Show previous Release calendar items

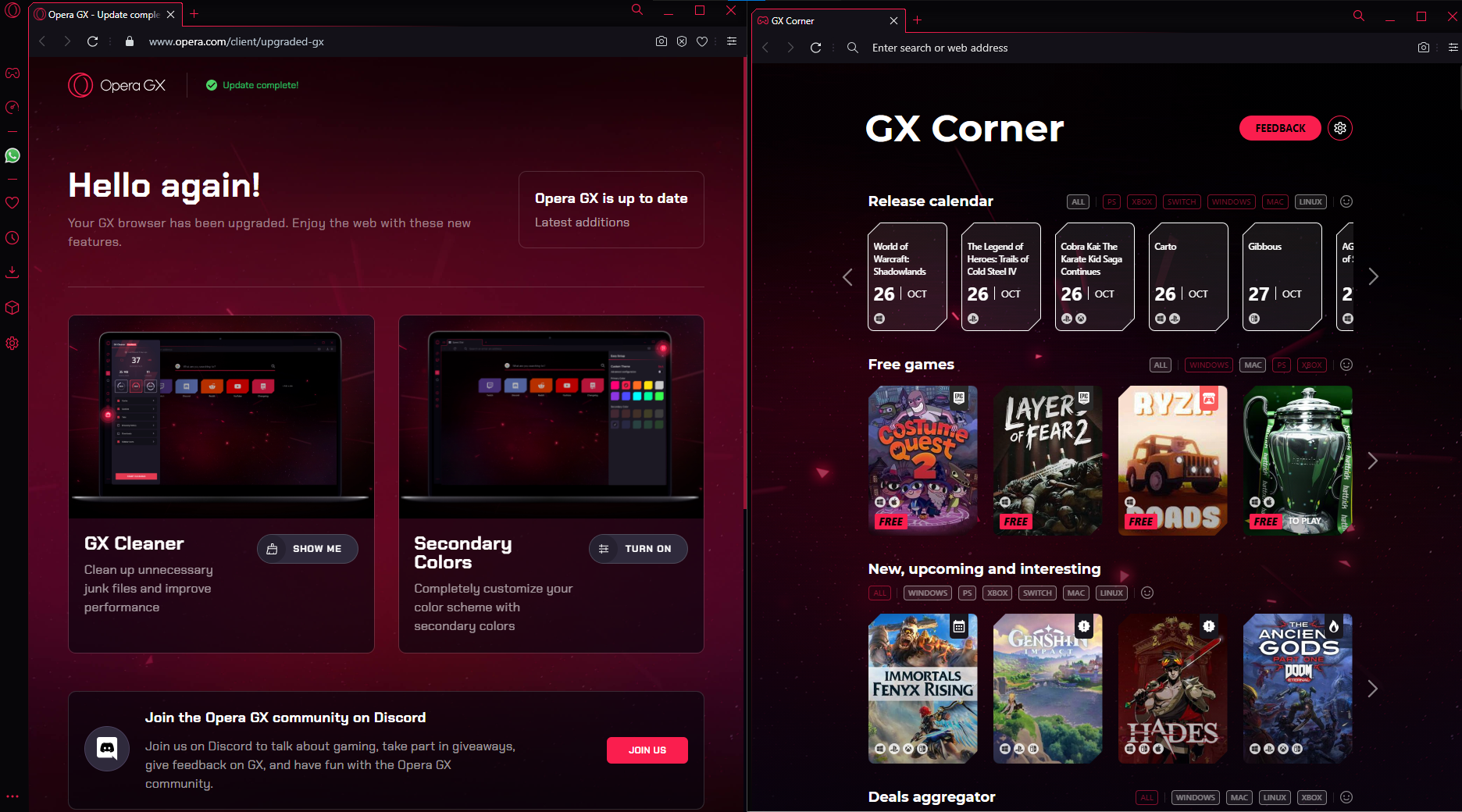pyautogui.click(x=847, y=276)
